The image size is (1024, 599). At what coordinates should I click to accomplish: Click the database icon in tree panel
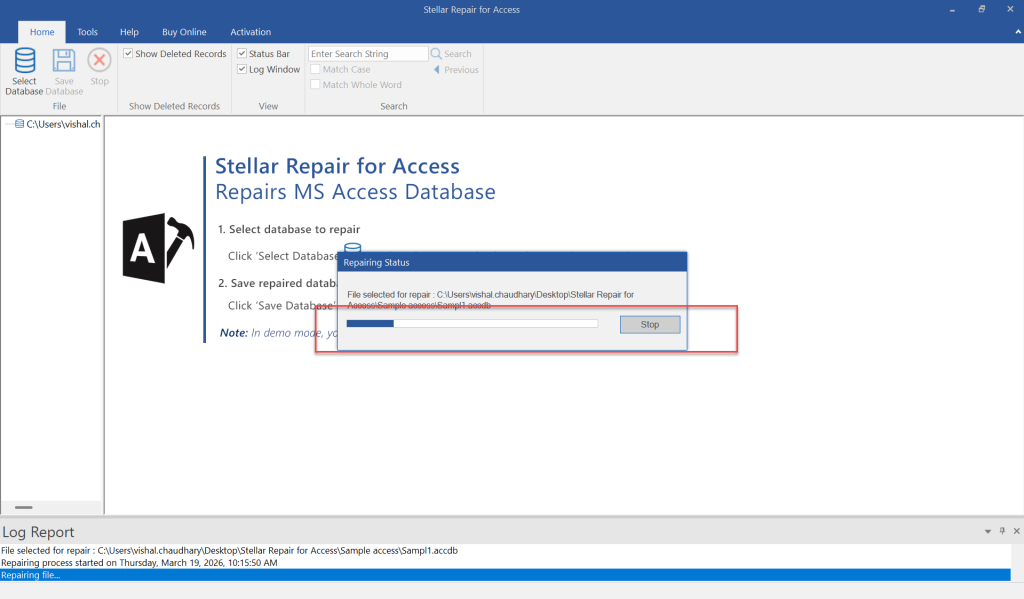click(20, 125)
